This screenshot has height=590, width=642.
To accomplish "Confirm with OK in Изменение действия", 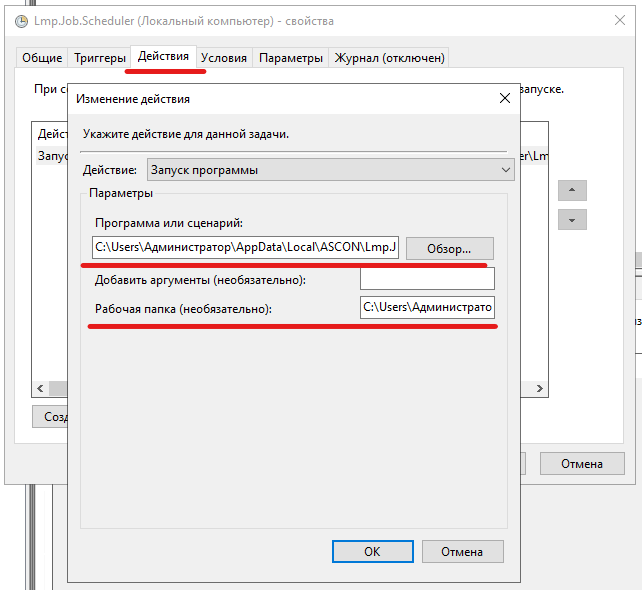I will pyautogui.click(x=373, y=552).
